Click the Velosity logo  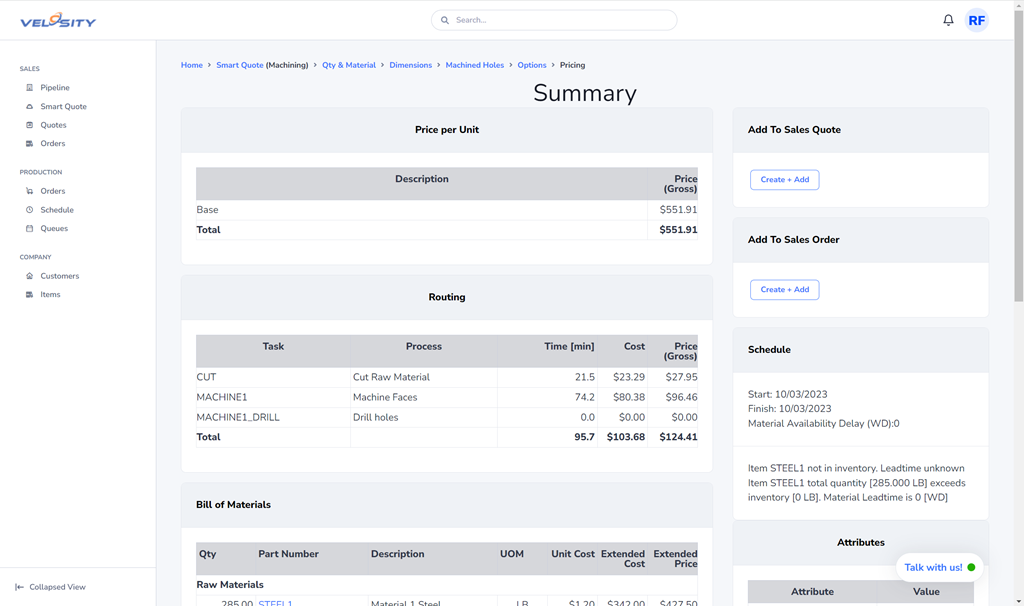(x=58, y=21)
